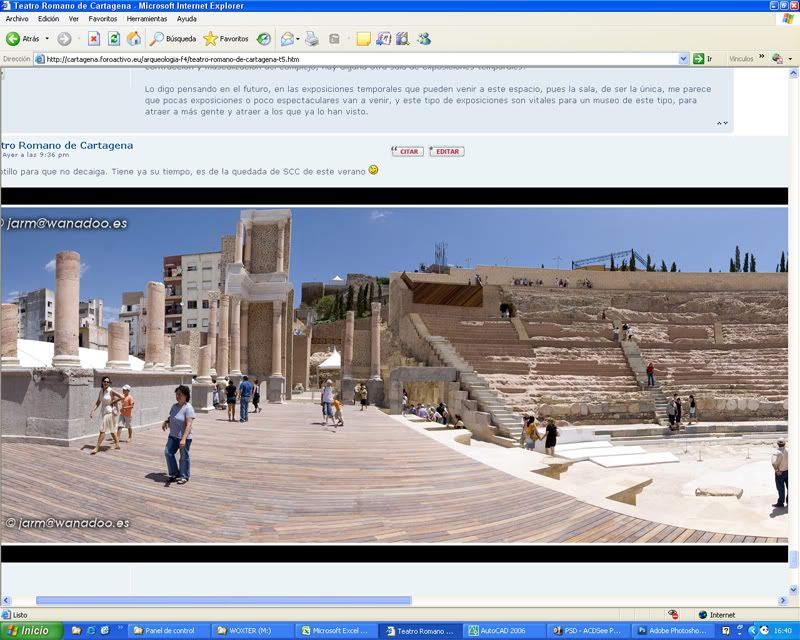
Task: Switch to Panel de control taskbar button
Action: (x=169, y=631)
